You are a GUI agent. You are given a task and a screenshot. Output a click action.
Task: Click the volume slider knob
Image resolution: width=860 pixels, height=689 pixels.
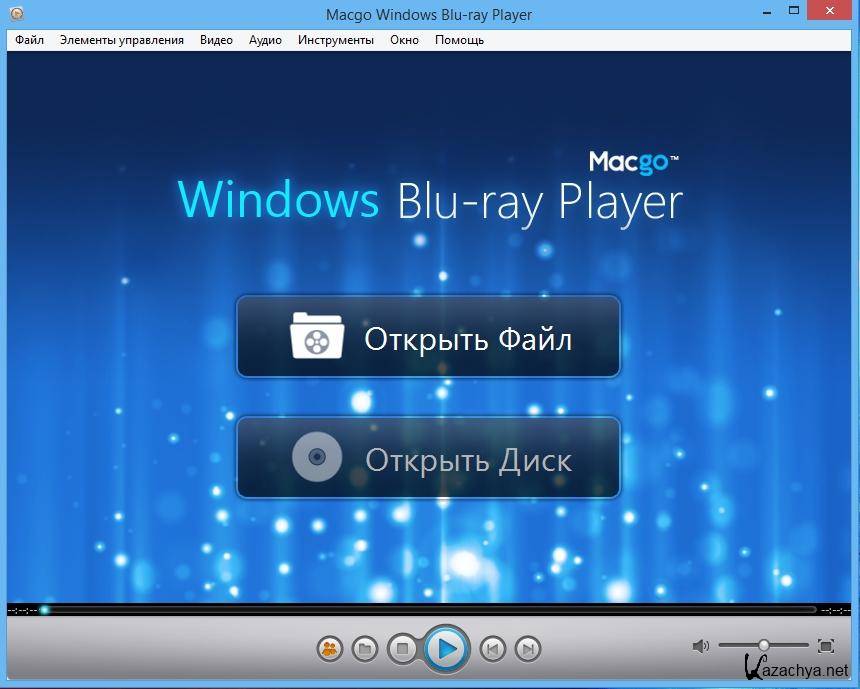coord(764,646)
